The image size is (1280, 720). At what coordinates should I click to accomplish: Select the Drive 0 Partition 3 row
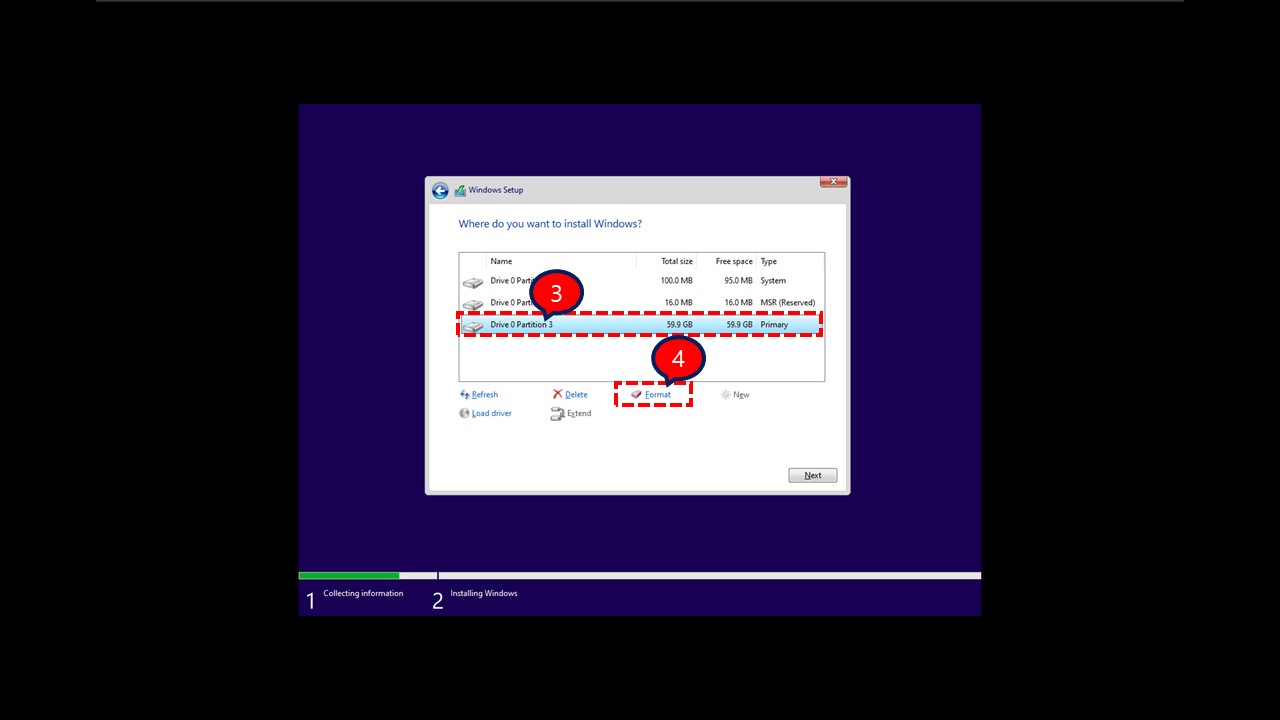coord(641,324)
